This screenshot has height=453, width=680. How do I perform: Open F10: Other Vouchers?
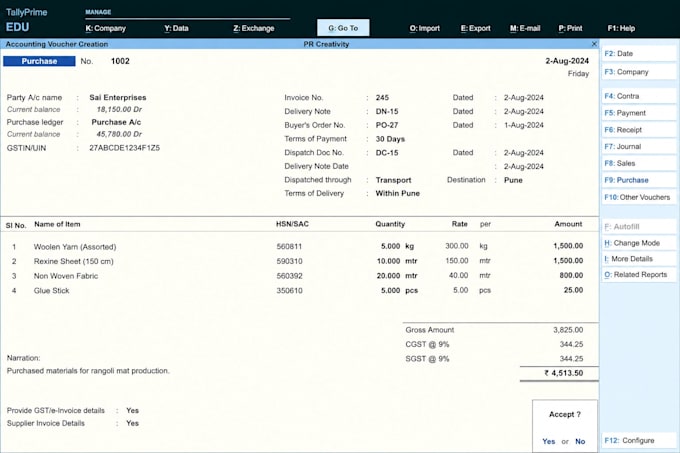pos(639,197)
